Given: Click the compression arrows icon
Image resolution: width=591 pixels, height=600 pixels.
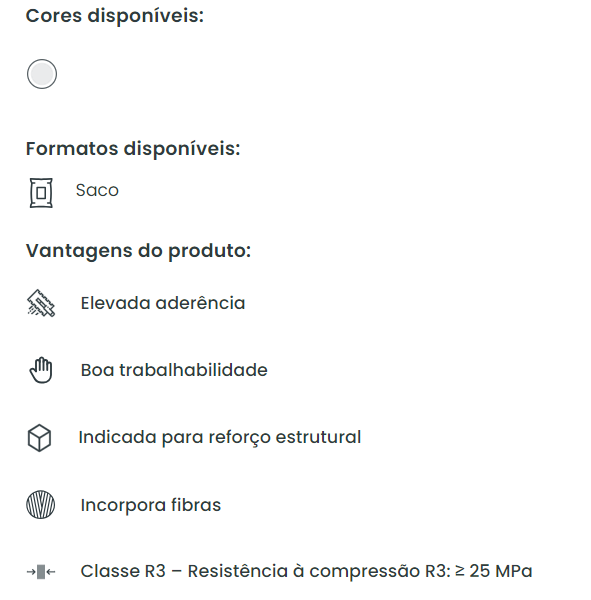Looking at the screenshot, I should [41, 572].
